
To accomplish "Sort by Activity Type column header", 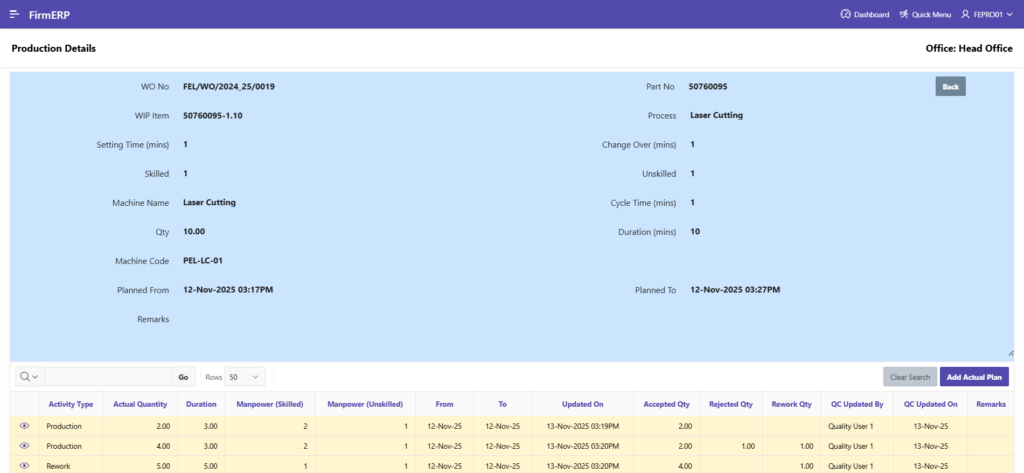I will pyautogui.click(x=71, y=404).
